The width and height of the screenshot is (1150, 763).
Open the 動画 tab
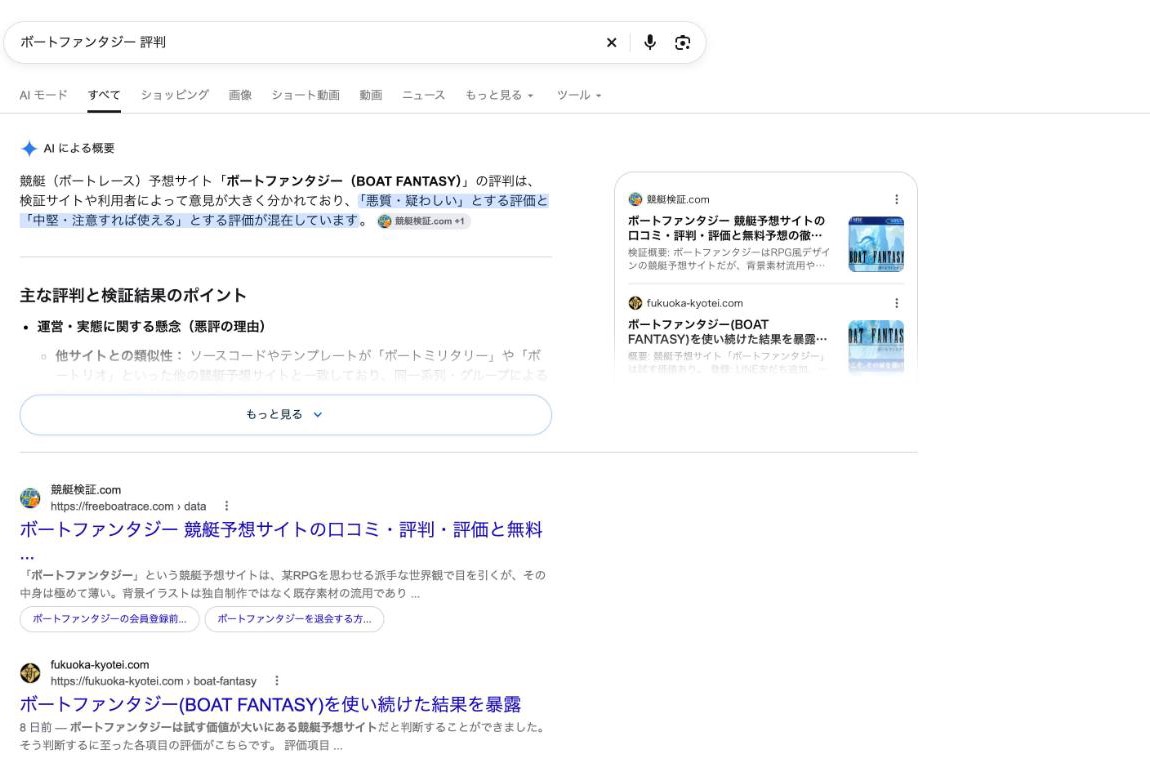[370, 95]
